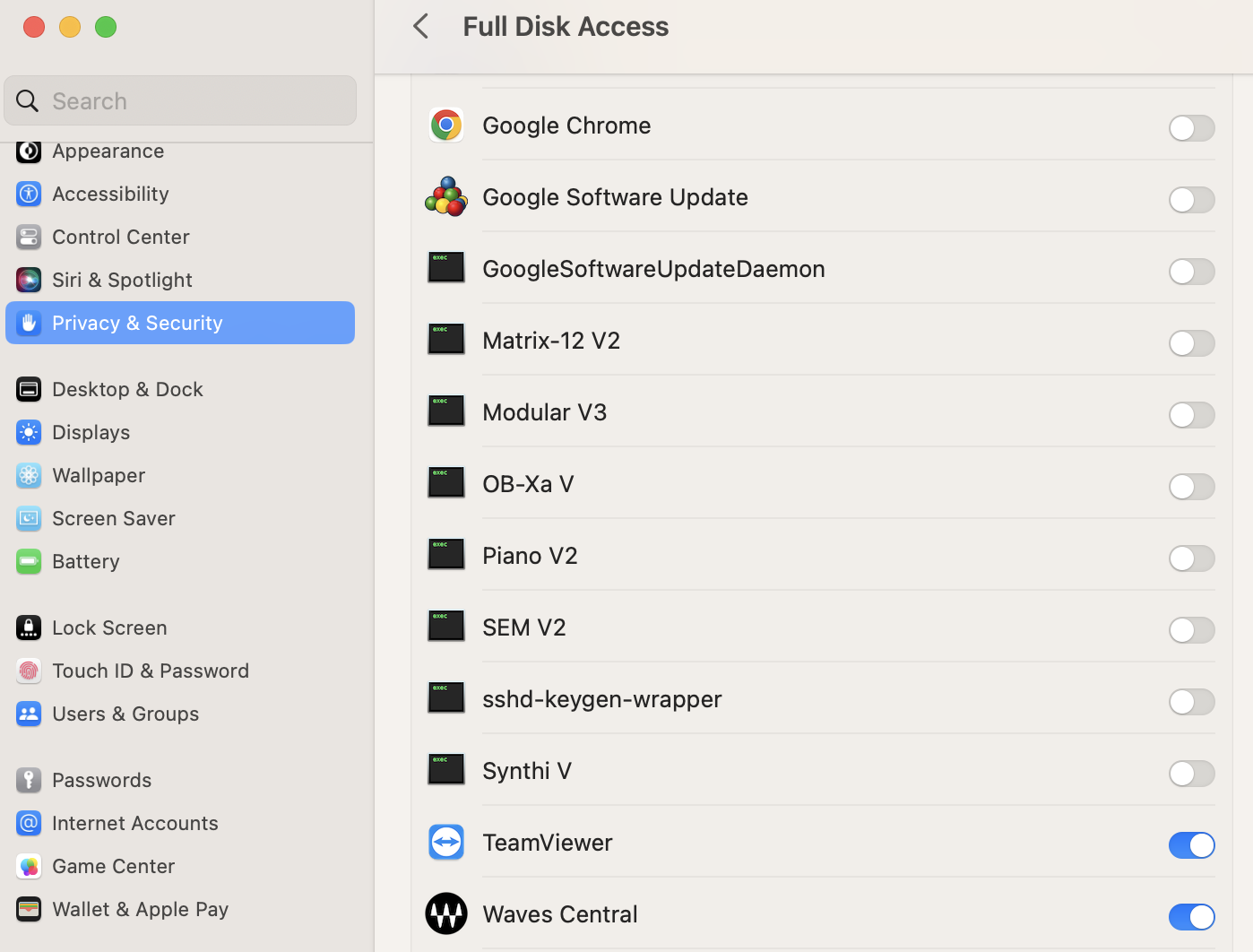
Task: Toggle sshd-keygen-wrapper access switch
Action: 1191,702
